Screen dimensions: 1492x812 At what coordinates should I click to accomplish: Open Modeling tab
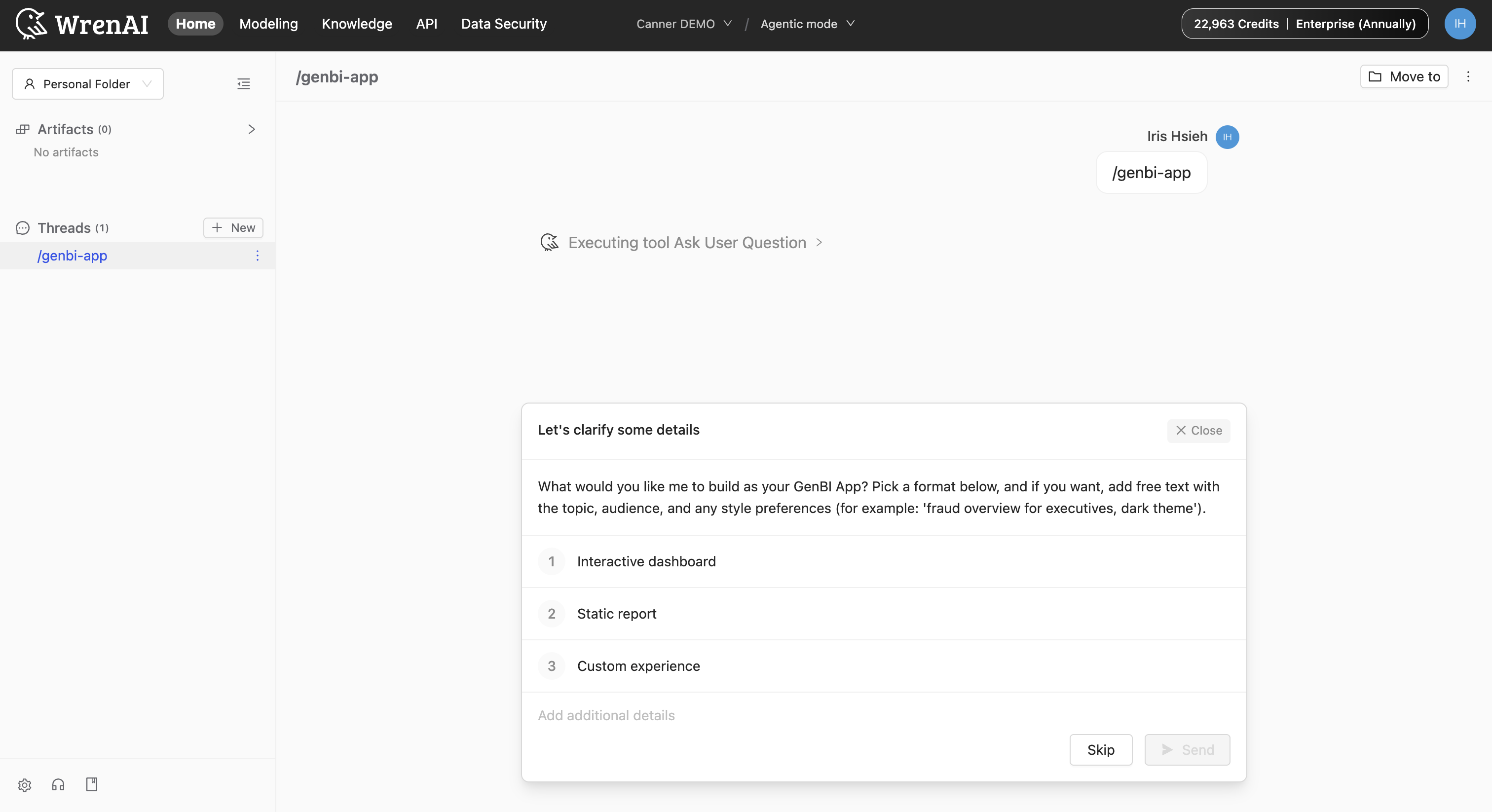click(268, 24)
